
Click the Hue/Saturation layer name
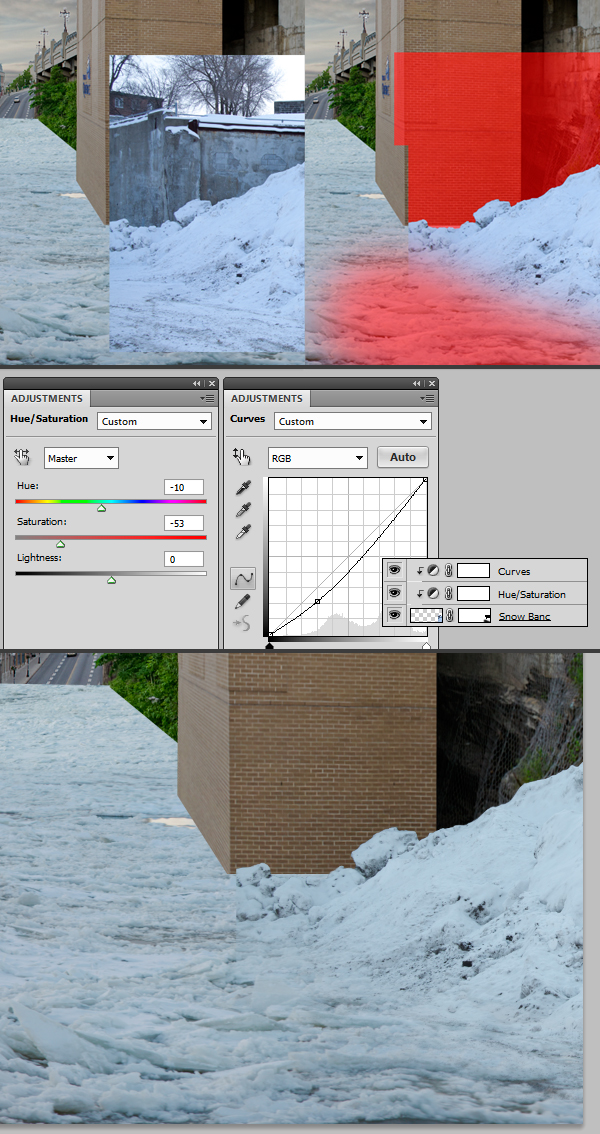click(x=531, y=594)
